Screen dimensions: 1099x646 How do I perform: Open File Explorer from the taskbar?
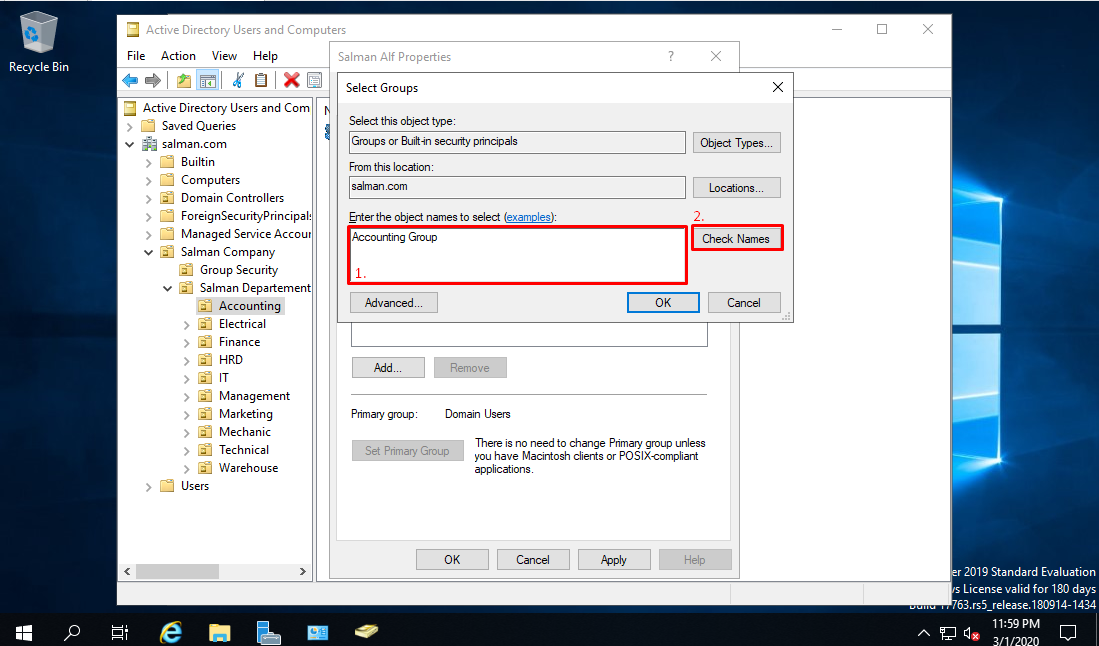coord(219,633)
